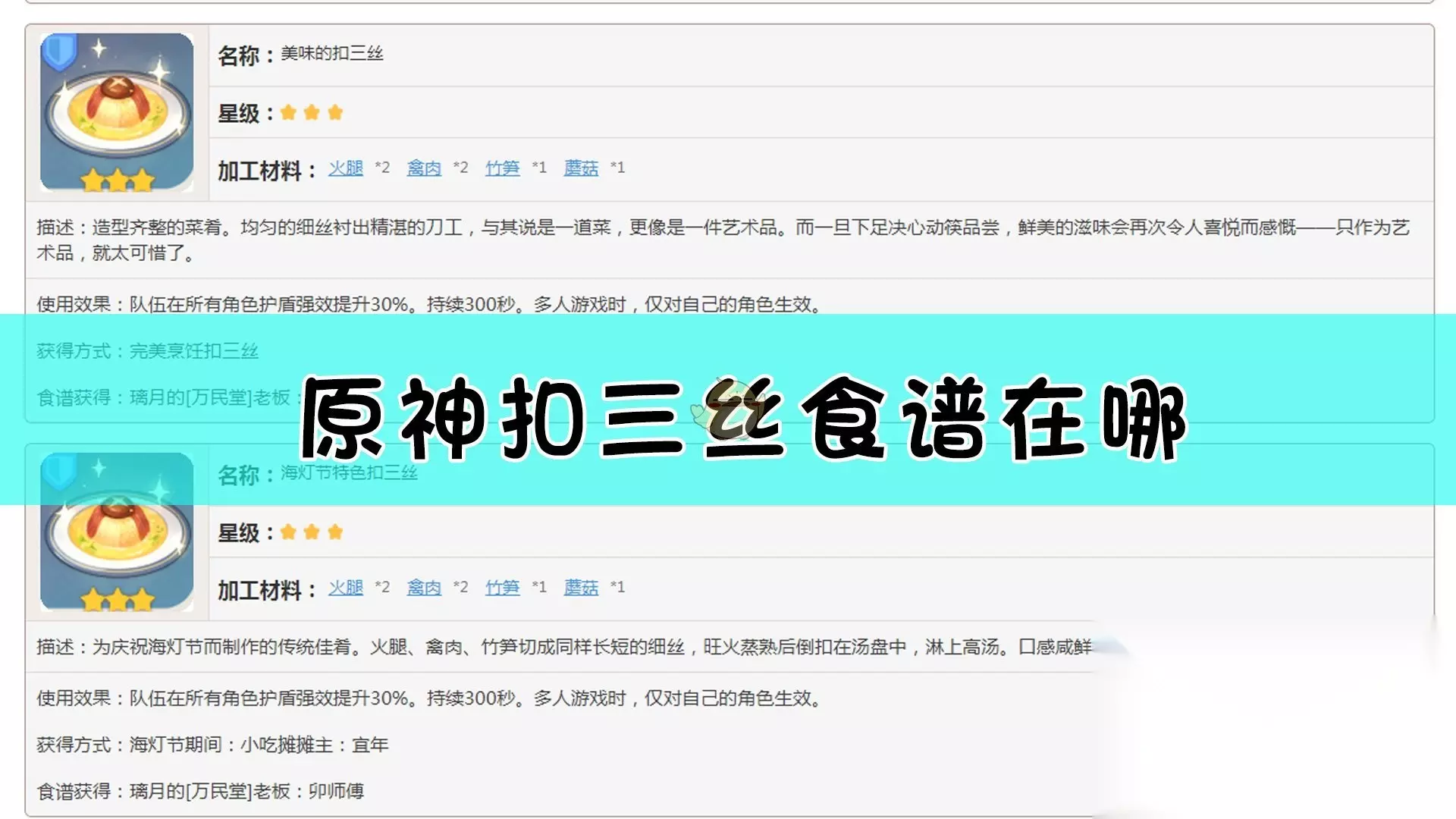Click the three stars under second dish image

[x=117, y=601]
